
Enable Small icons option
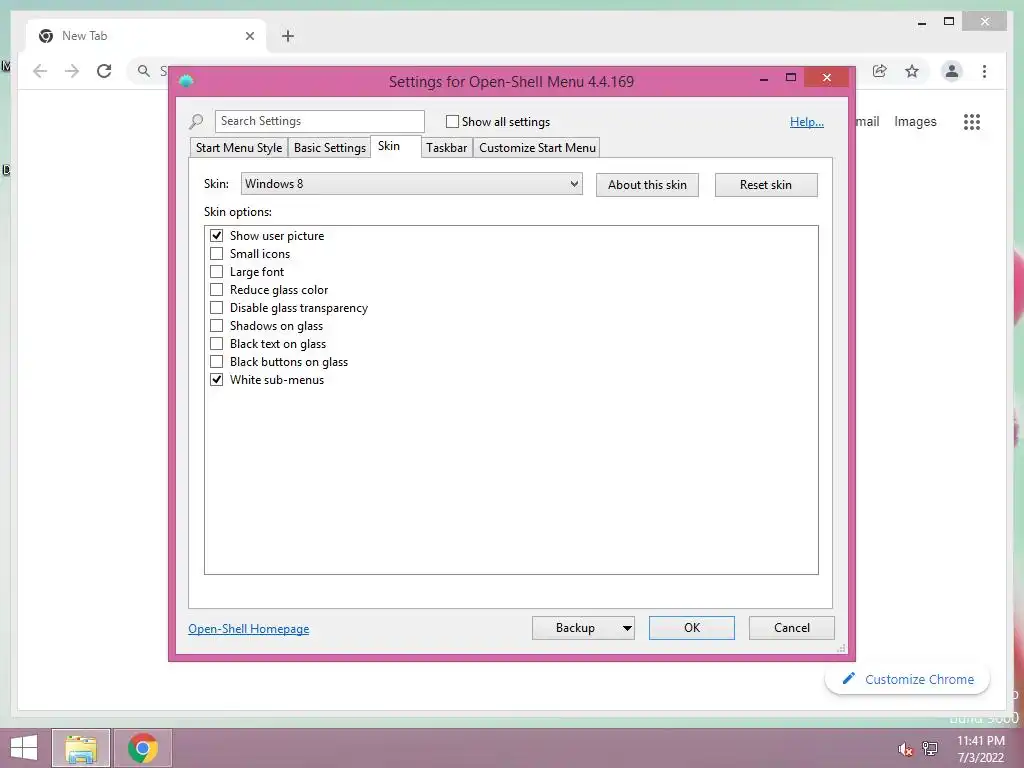pyautogui.click(x=216, y=253)
